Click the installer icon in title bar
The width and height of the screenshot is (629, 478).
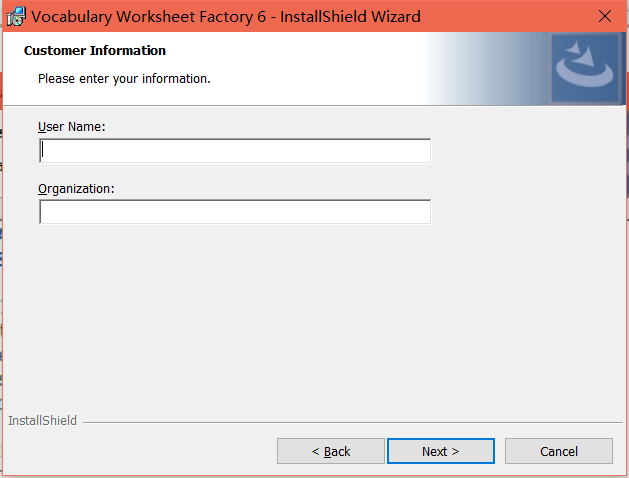tap(16, 16)
